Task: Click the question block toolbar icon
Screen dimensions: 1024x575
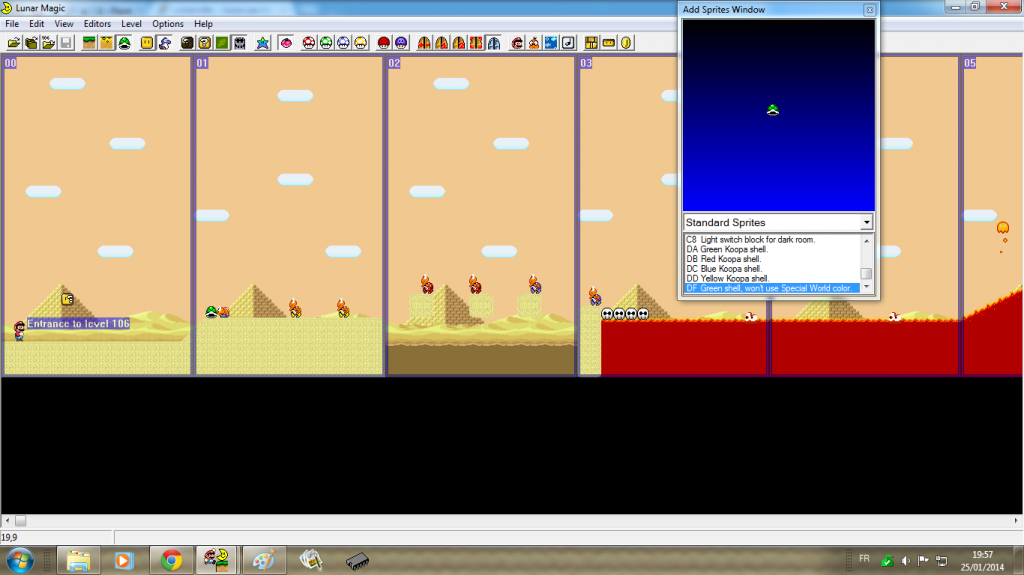Action: (204, 43)
